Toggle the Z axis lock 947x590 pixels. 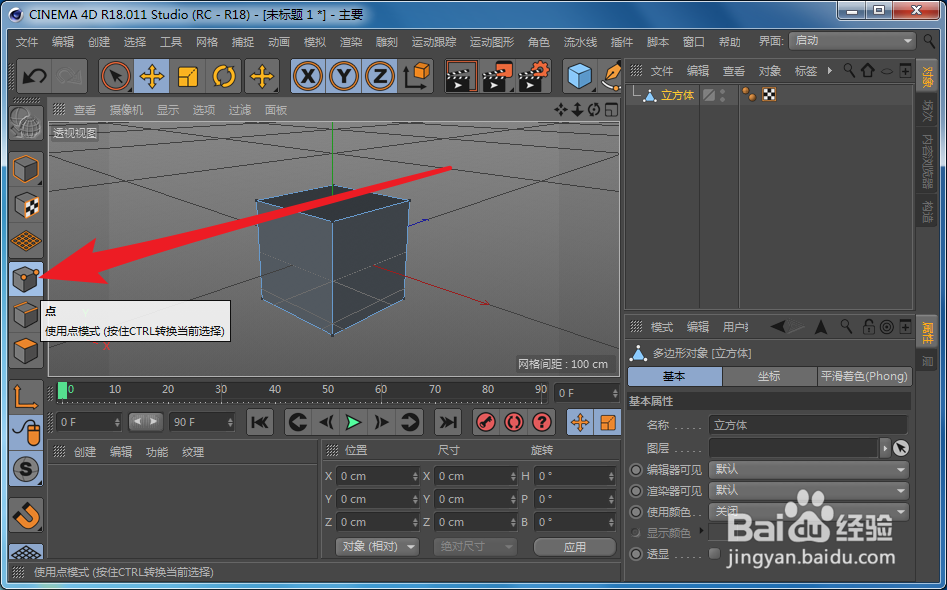[380, 76]
